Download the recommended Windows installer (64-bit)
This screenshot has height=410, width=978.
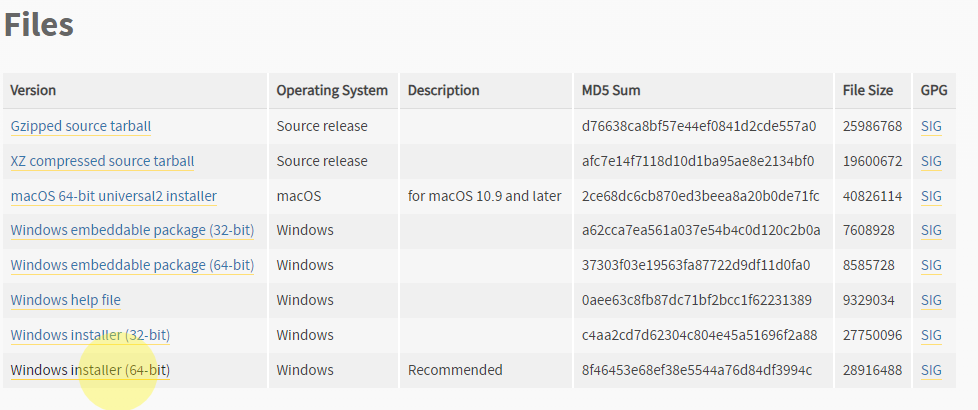coord(90,370)
